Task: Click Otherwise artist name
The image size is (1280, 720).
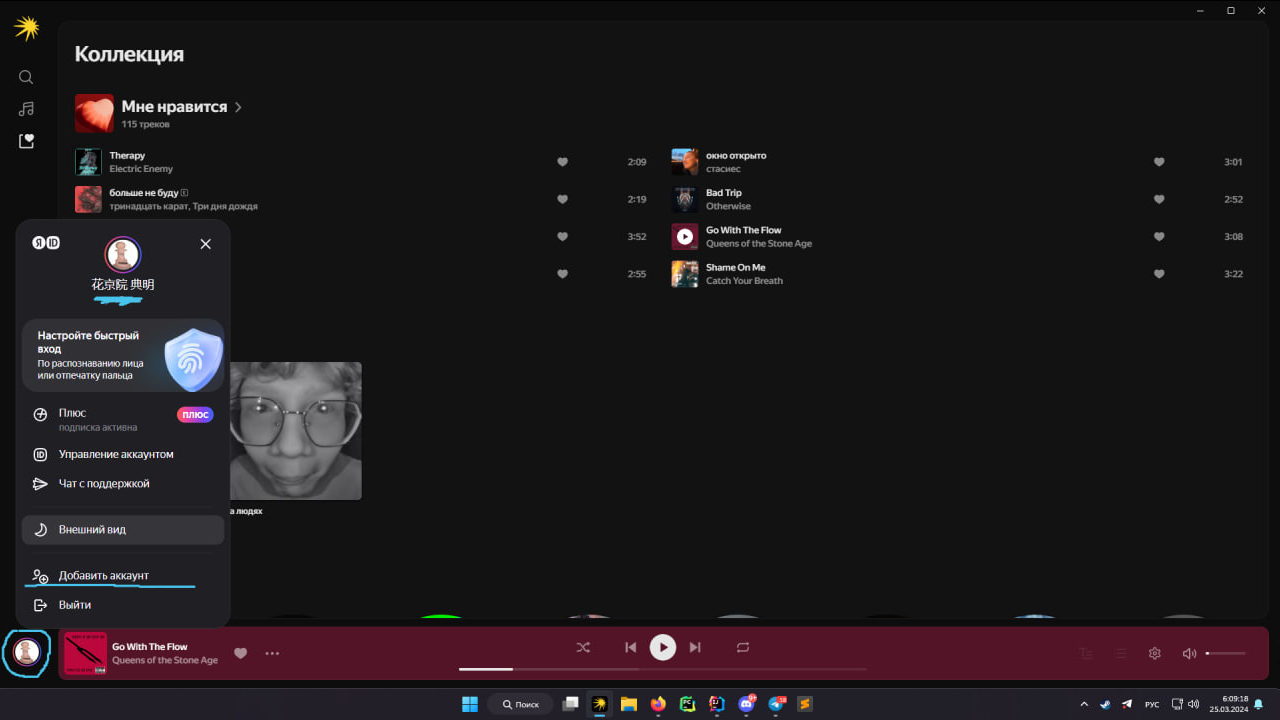Action: click(728, 206)
